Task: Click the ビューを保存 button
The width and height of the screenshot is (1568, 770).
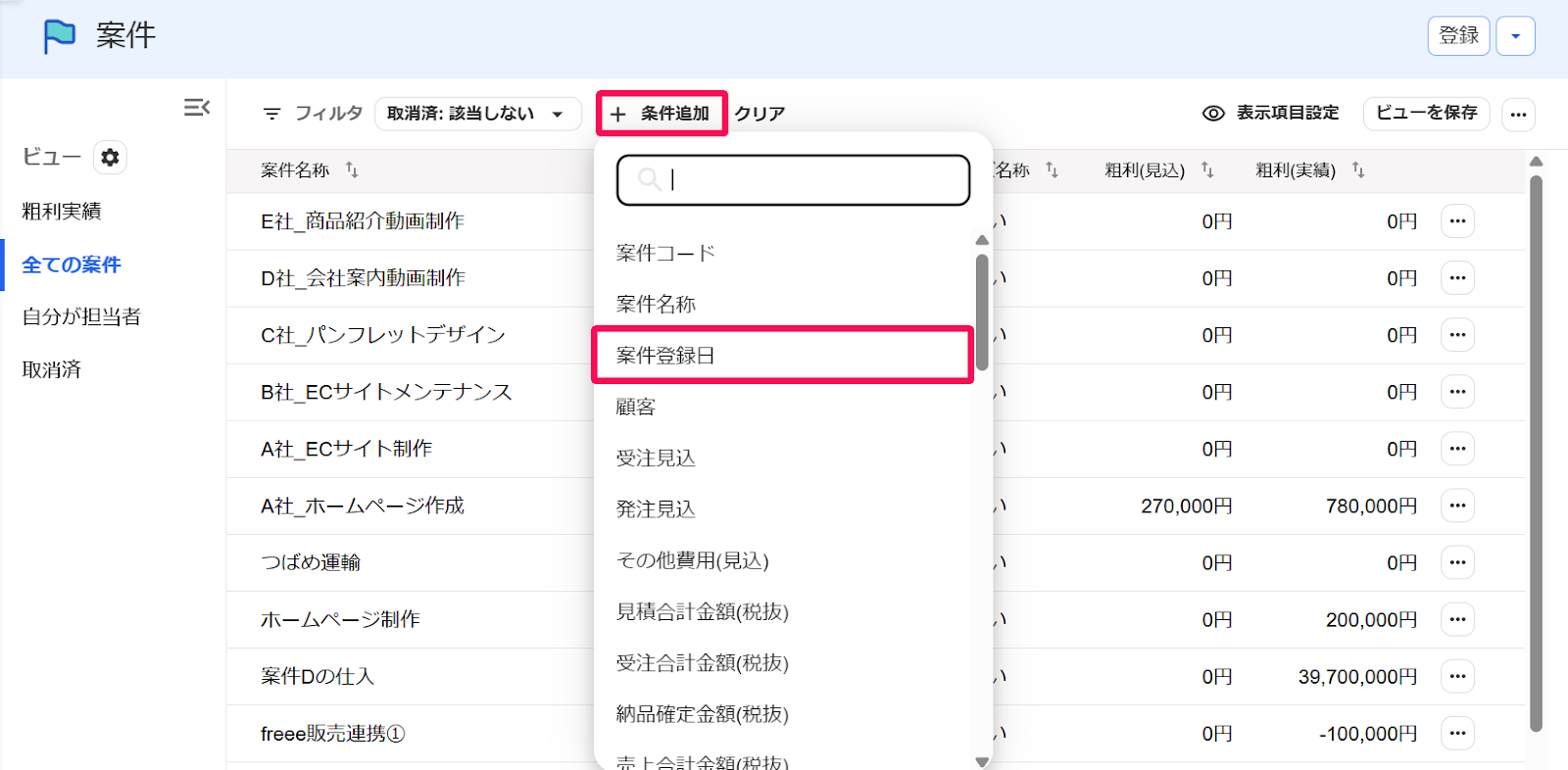Action: coord(1426,114)
